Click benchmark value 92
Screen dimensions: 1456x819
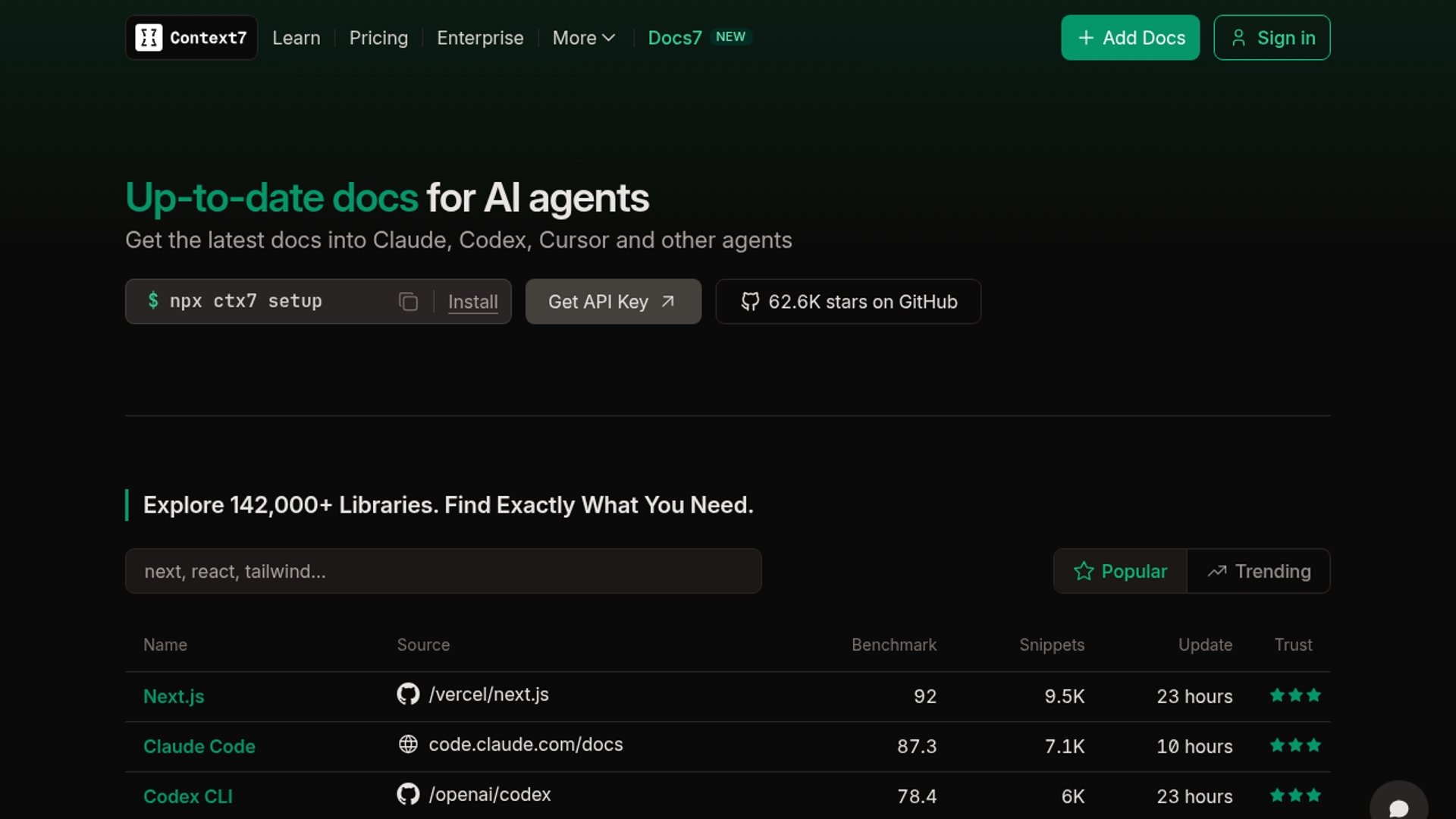925,696
